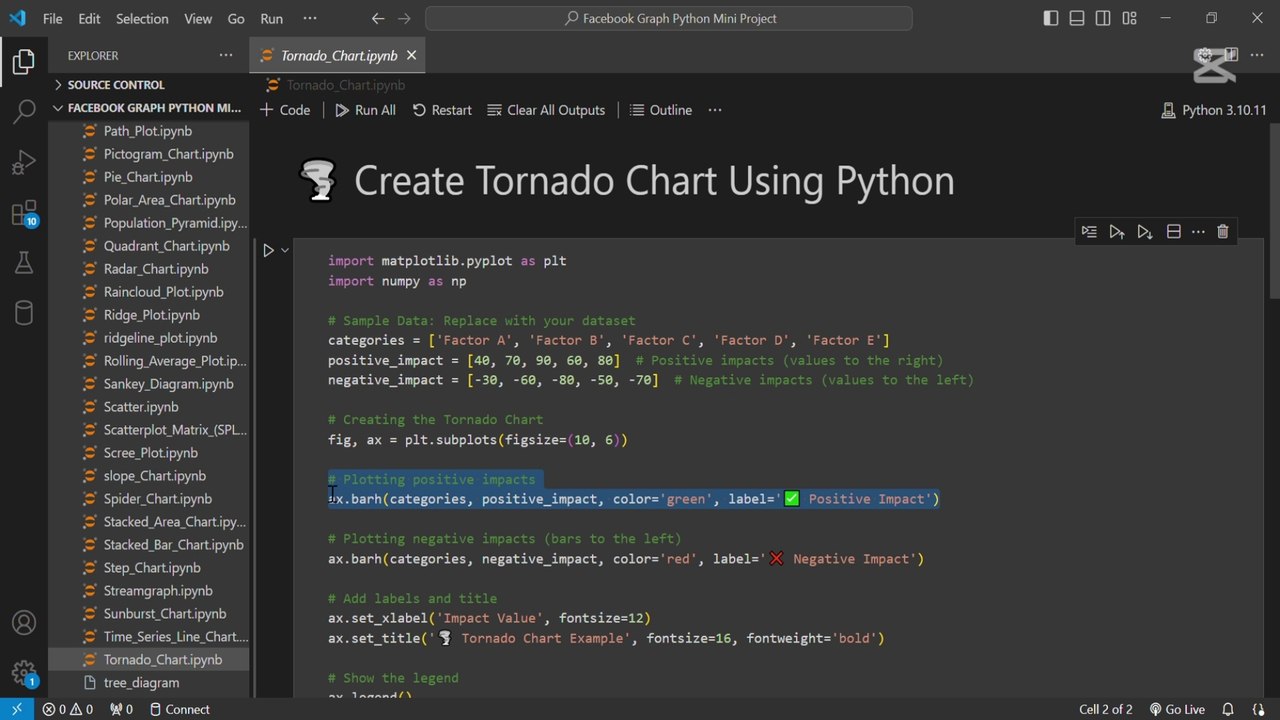This screenshot has height=720, width=1280.
Task: Delete the cell with trash icon
Action: coord(1222,232)
